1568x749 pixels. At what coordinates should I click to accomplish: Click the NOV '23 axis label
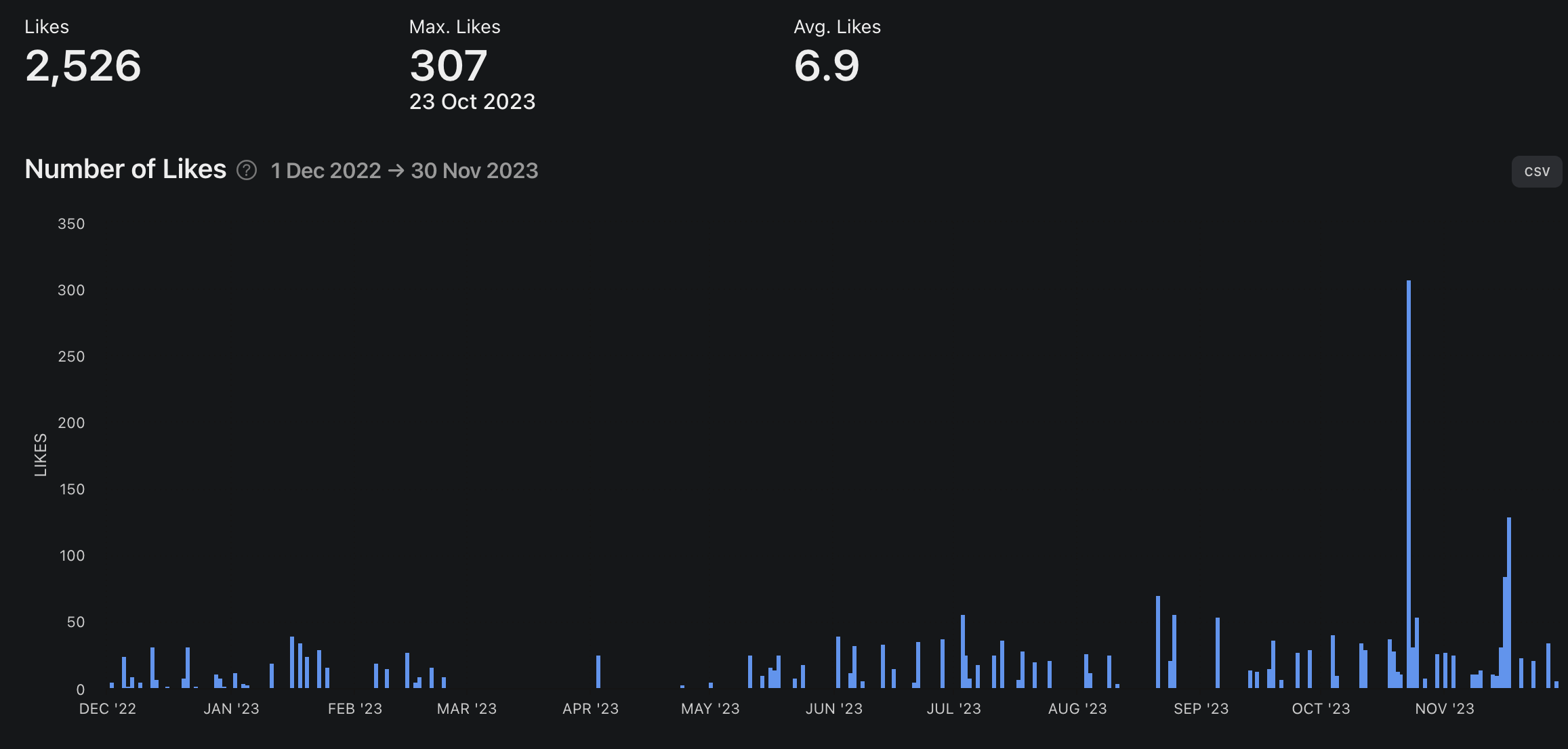click(x=1444, y=708)
